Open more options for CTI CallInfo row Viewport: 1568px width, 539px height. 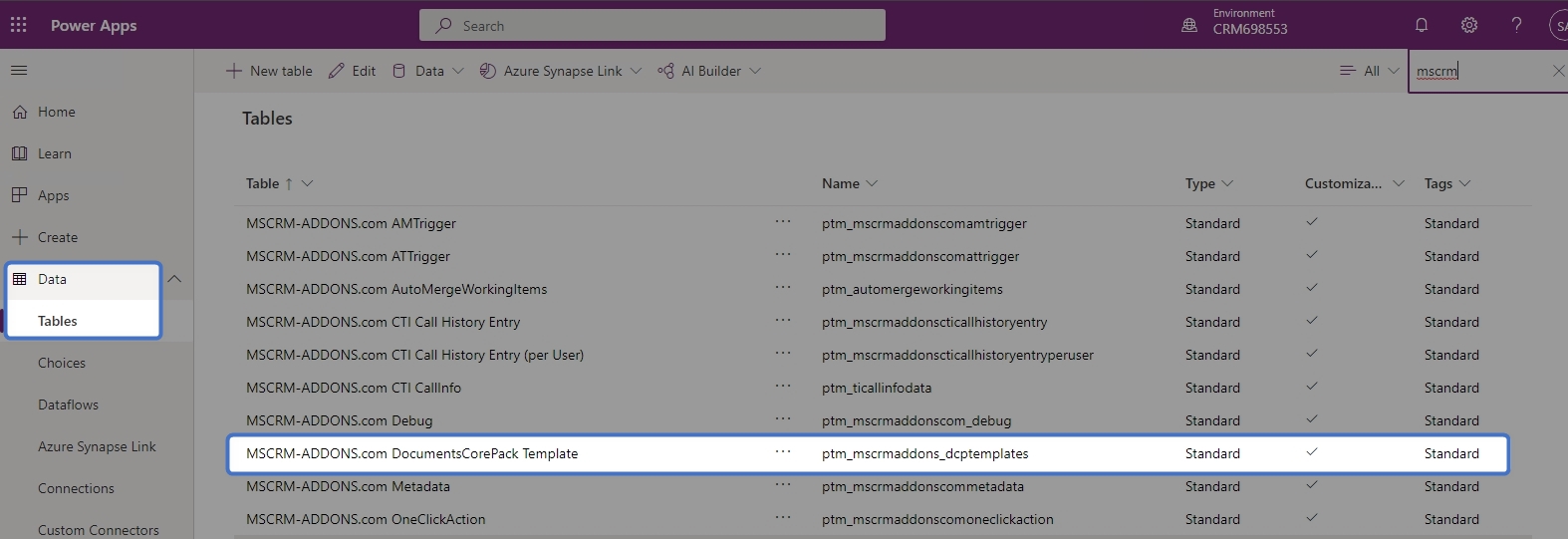[783, 386]
